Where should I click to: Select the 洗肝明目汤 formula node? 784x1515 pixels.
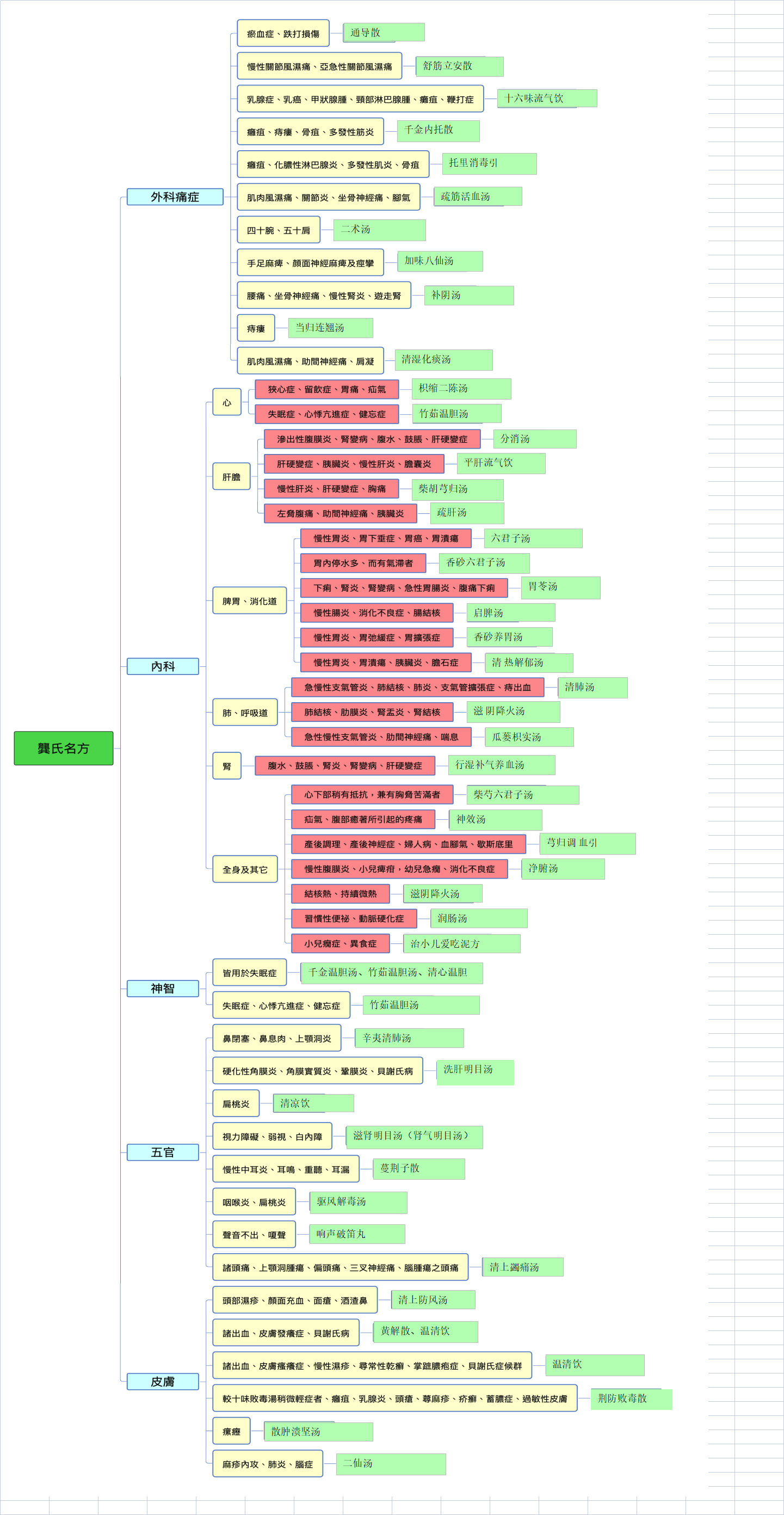(x=476, y=1072)
